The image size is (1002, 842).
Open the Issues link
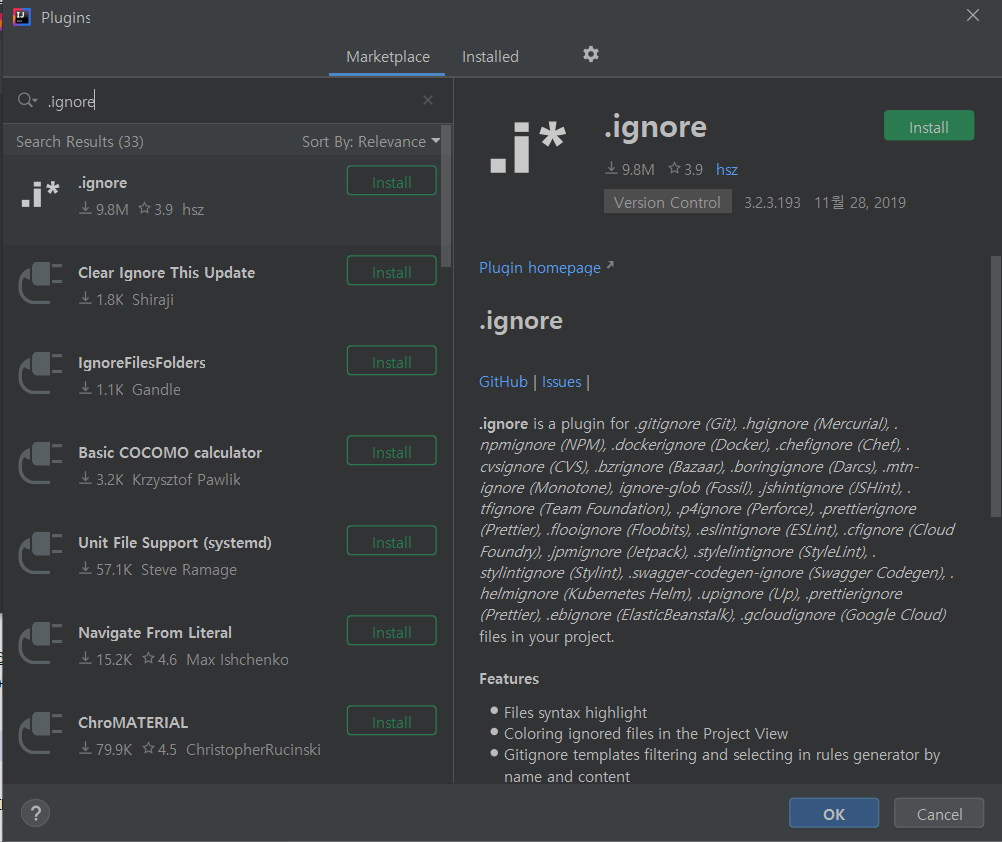[561, 382]
